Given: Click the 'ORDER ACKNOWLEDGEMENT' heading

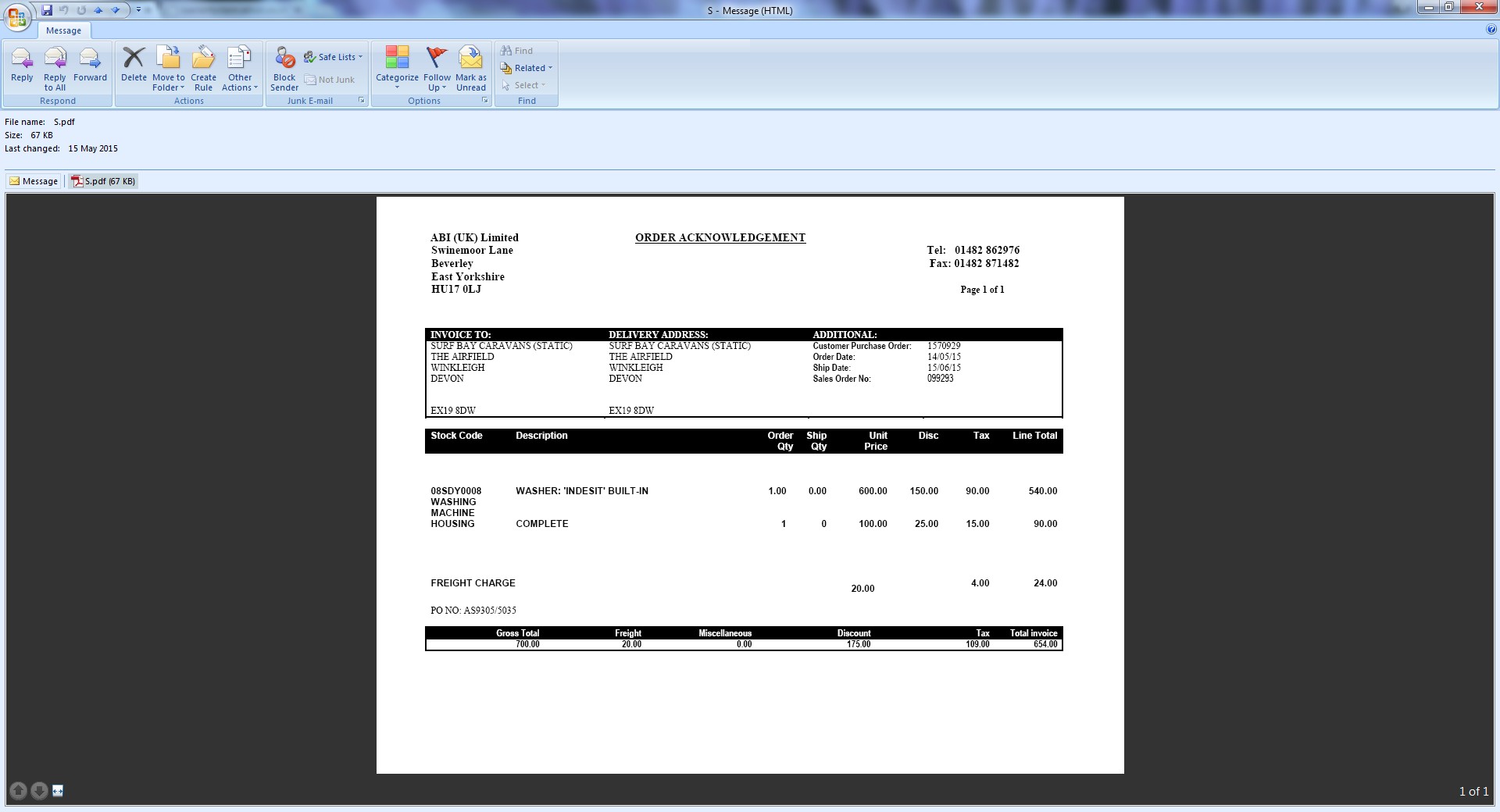Looking at the screenshot, I should pos(720,237).
